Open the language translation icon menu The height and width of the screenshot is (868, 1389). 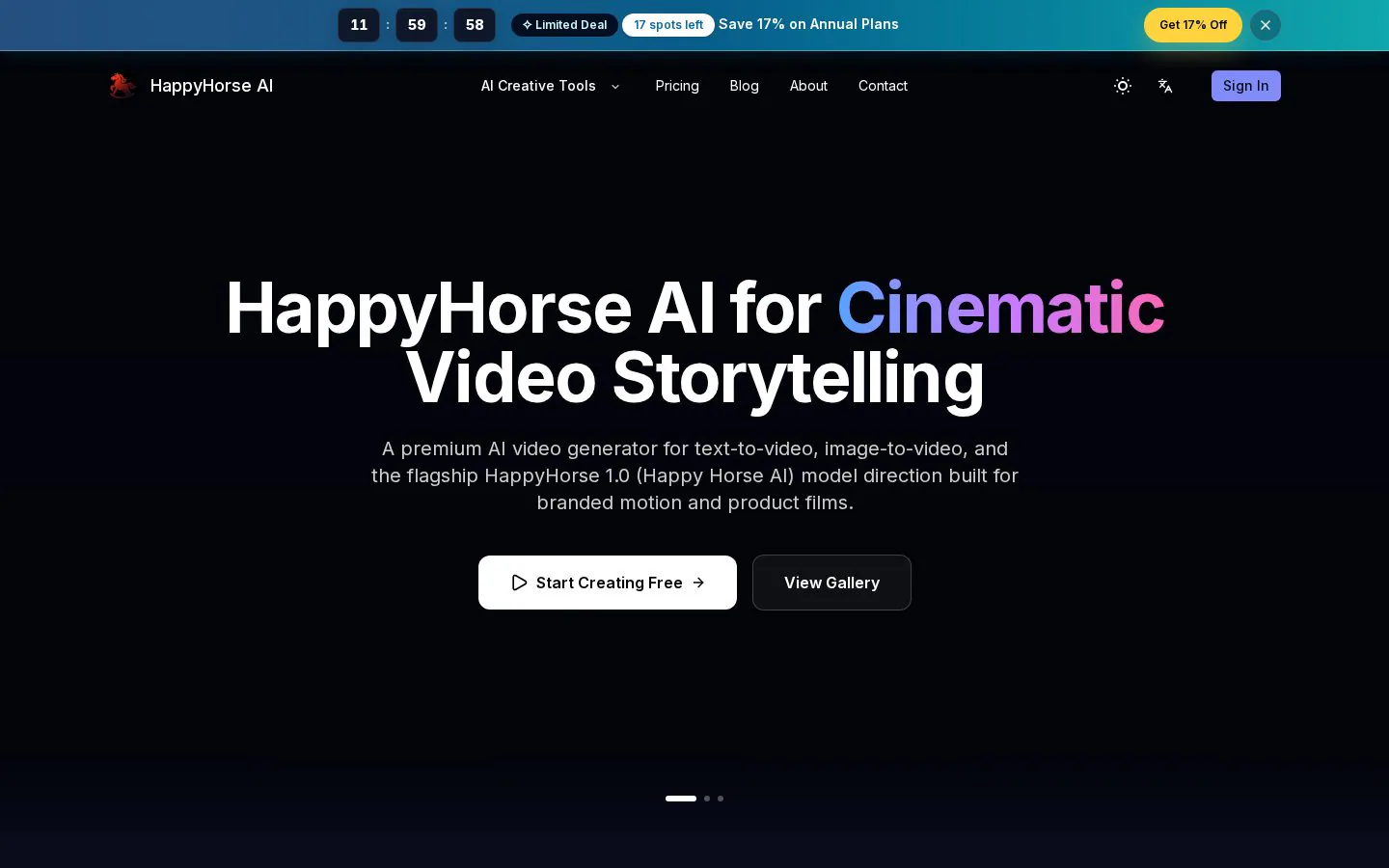click(1165, 86)
